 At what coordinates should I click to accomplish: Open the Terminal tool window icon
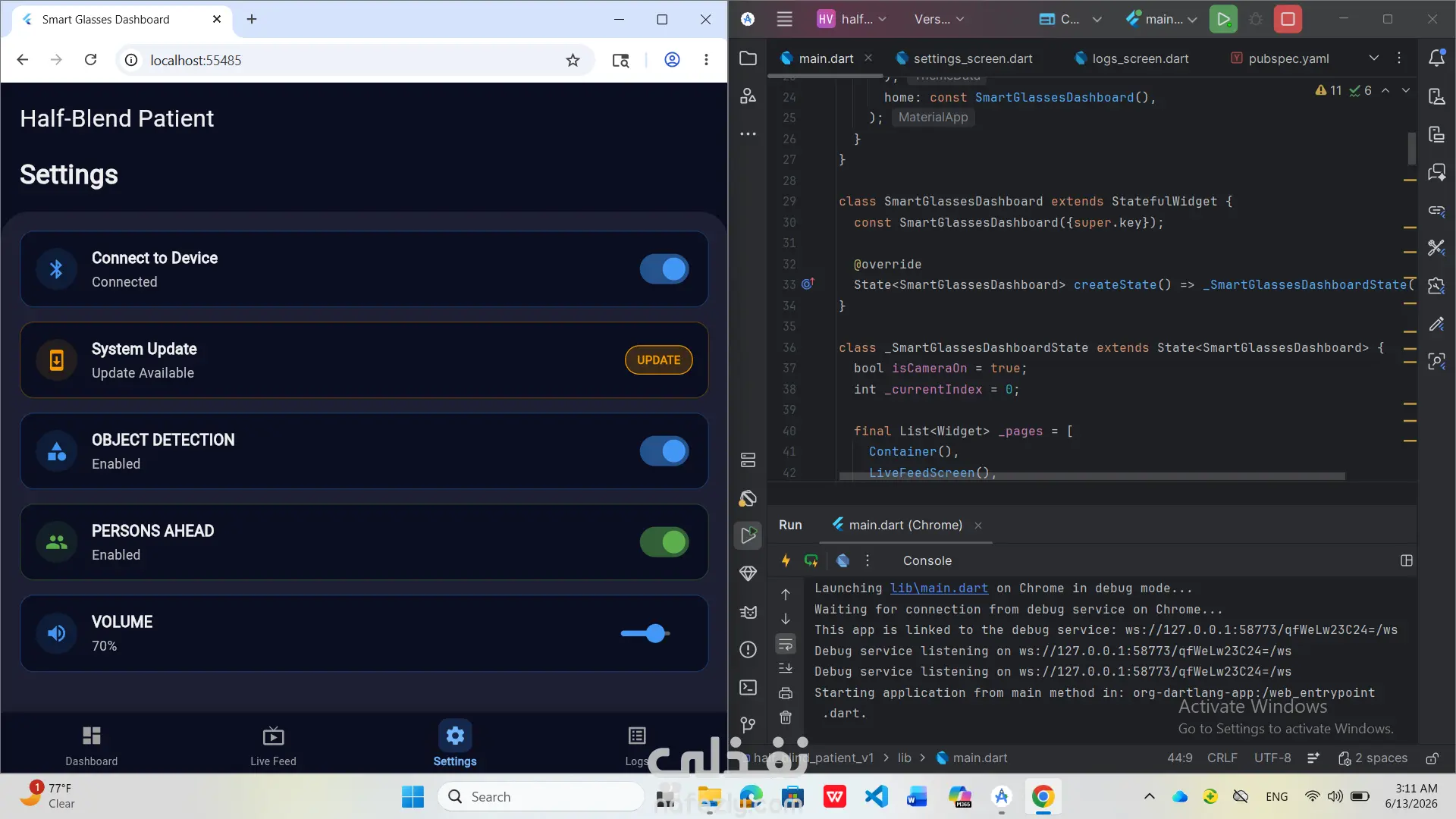tap(748, 687)
